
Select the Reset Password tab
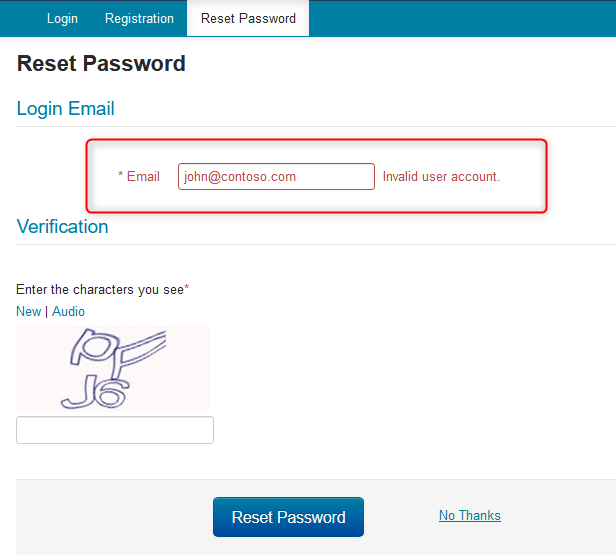click(248, 18)
